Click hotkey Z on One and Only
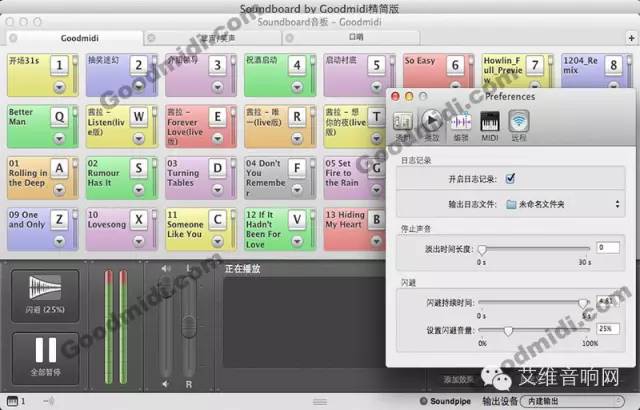 (x=59, y=219)
